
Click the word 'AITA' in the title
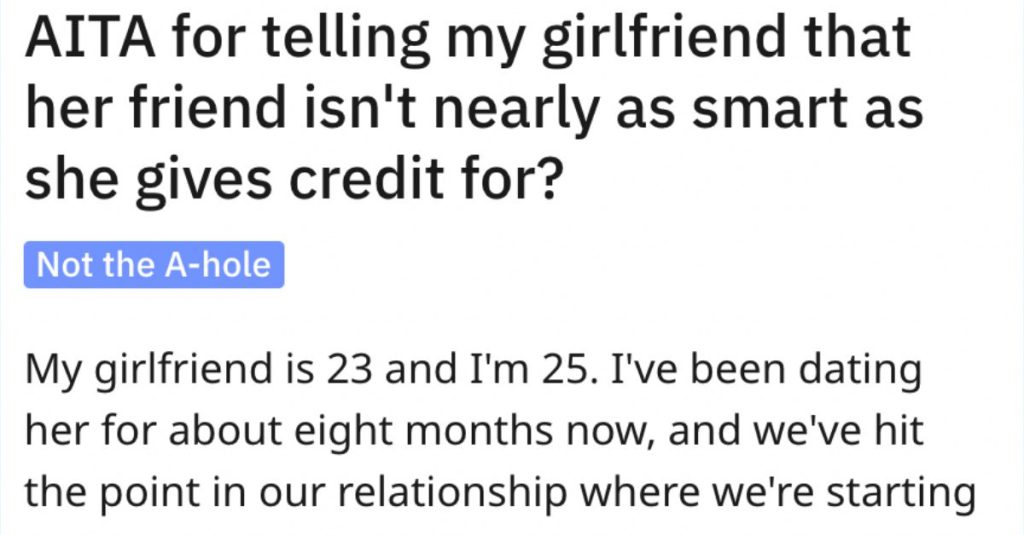[x=90, y=37]
